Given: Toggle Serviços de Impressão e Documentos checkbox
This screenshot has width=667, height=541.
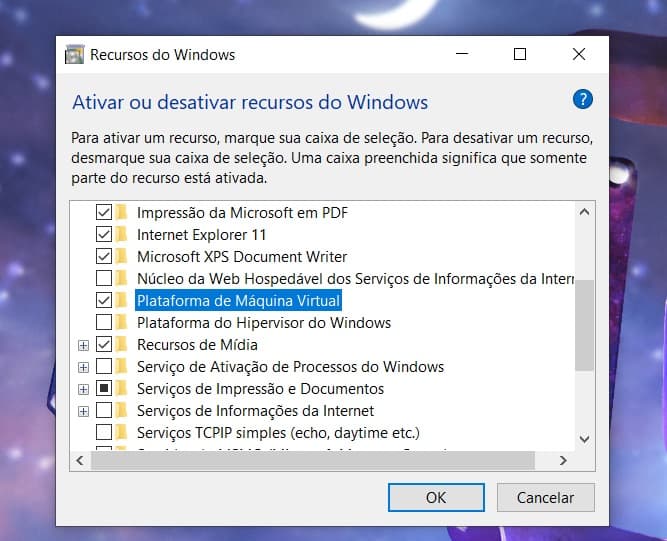Looking at the screenshot, I should coord(104,388).
